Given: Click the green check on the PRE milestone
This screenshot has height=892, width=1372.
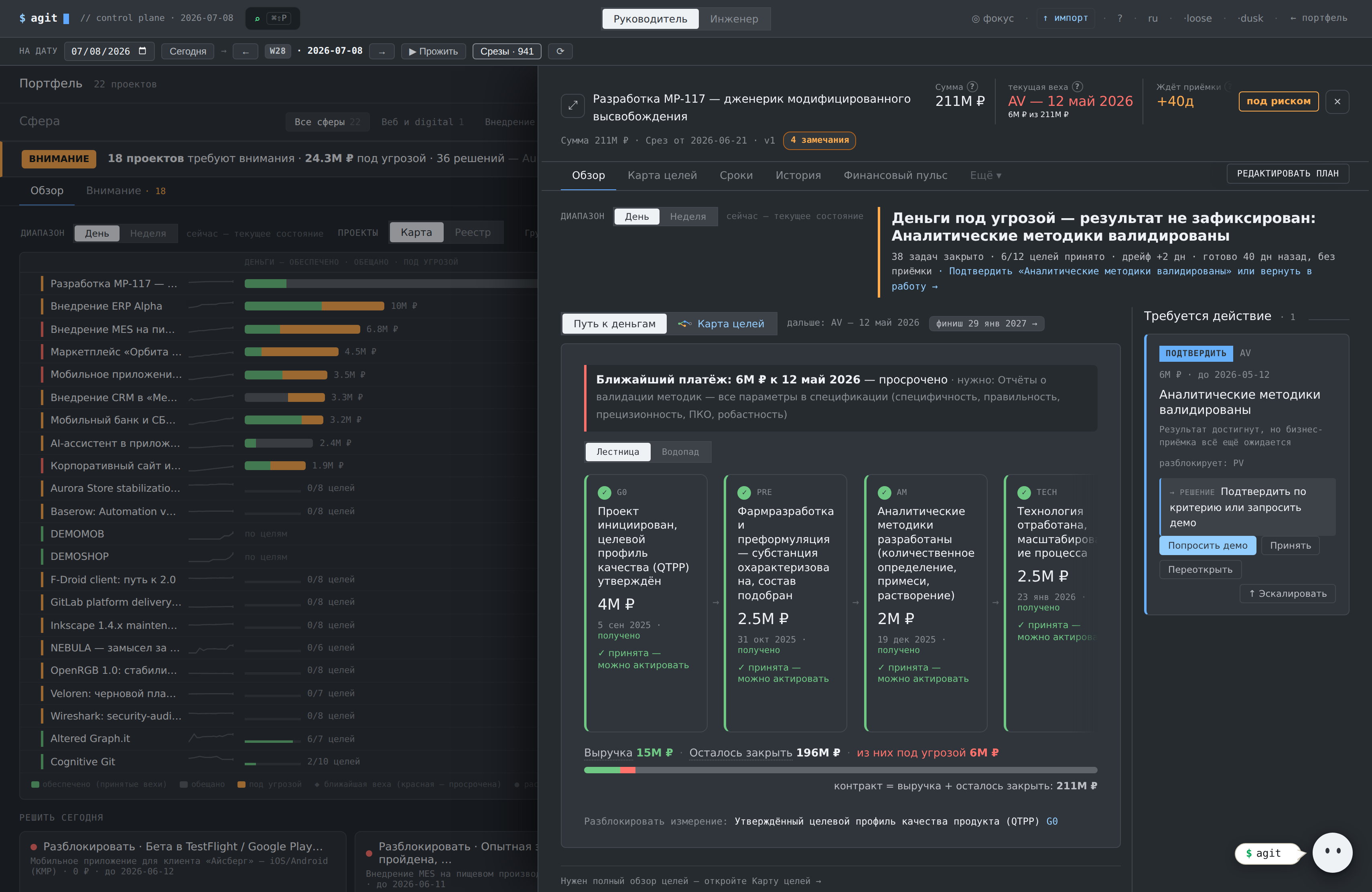Looking at the screenshot, I should tap(744, 492).
